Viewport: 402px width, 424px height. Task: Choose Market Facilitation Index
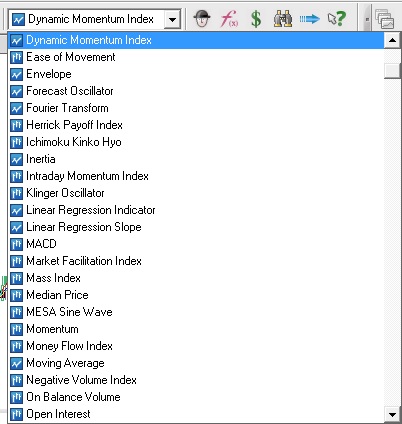pos(196,261)
